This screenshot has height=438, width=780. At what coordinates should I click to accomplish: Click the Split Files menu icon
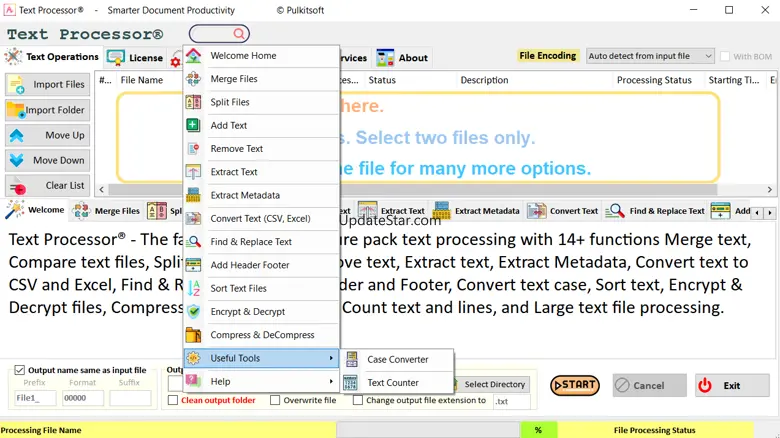pyautogui.click(x=194, y=102)
